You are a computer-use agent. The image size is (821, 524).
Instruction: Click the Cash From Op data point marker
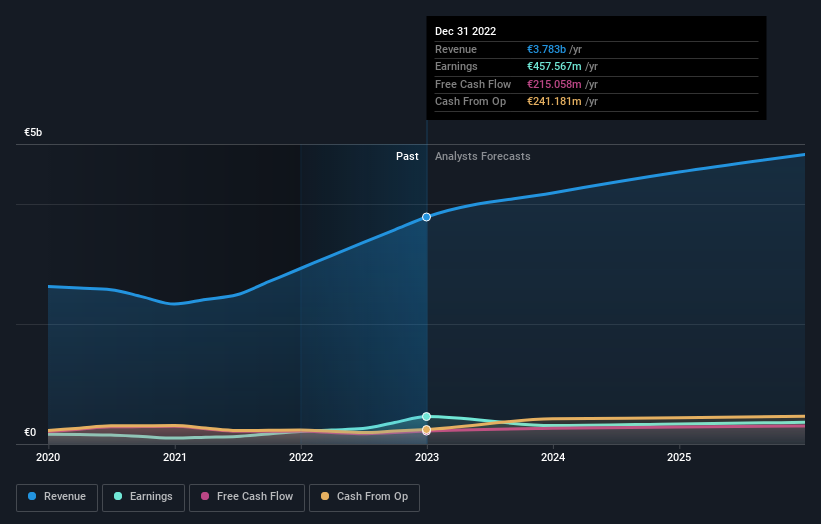coord(427,430)
